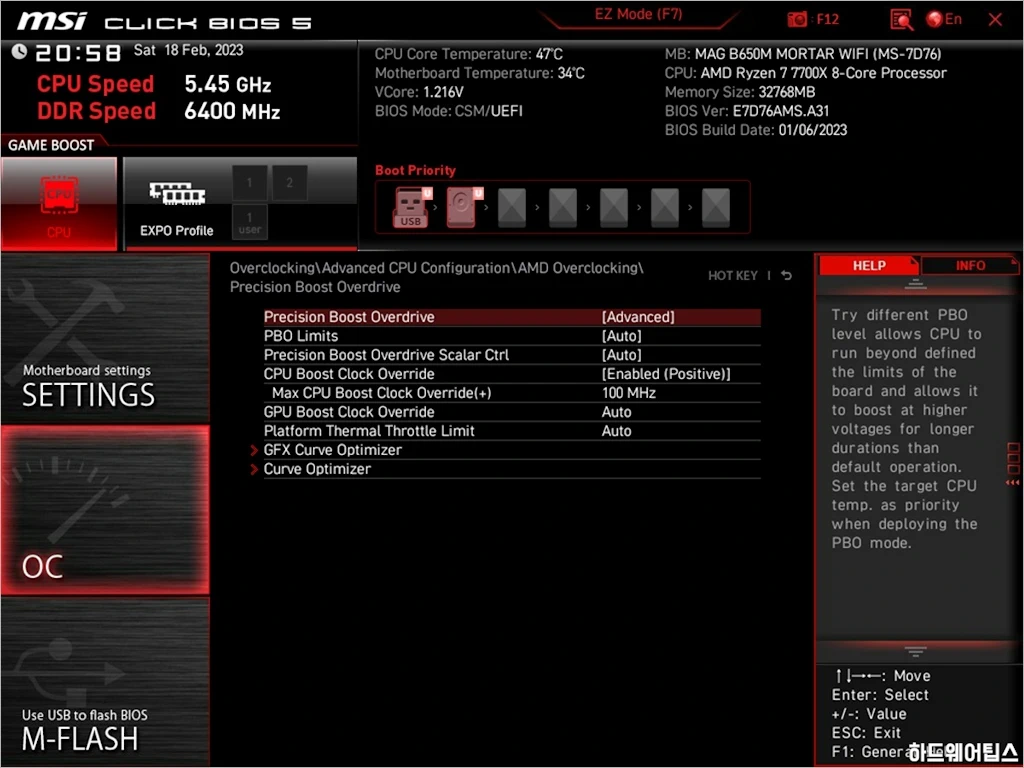Select EXPO profile 1
This screenshot has height=768, width=1024.
[x=249, y=183]
